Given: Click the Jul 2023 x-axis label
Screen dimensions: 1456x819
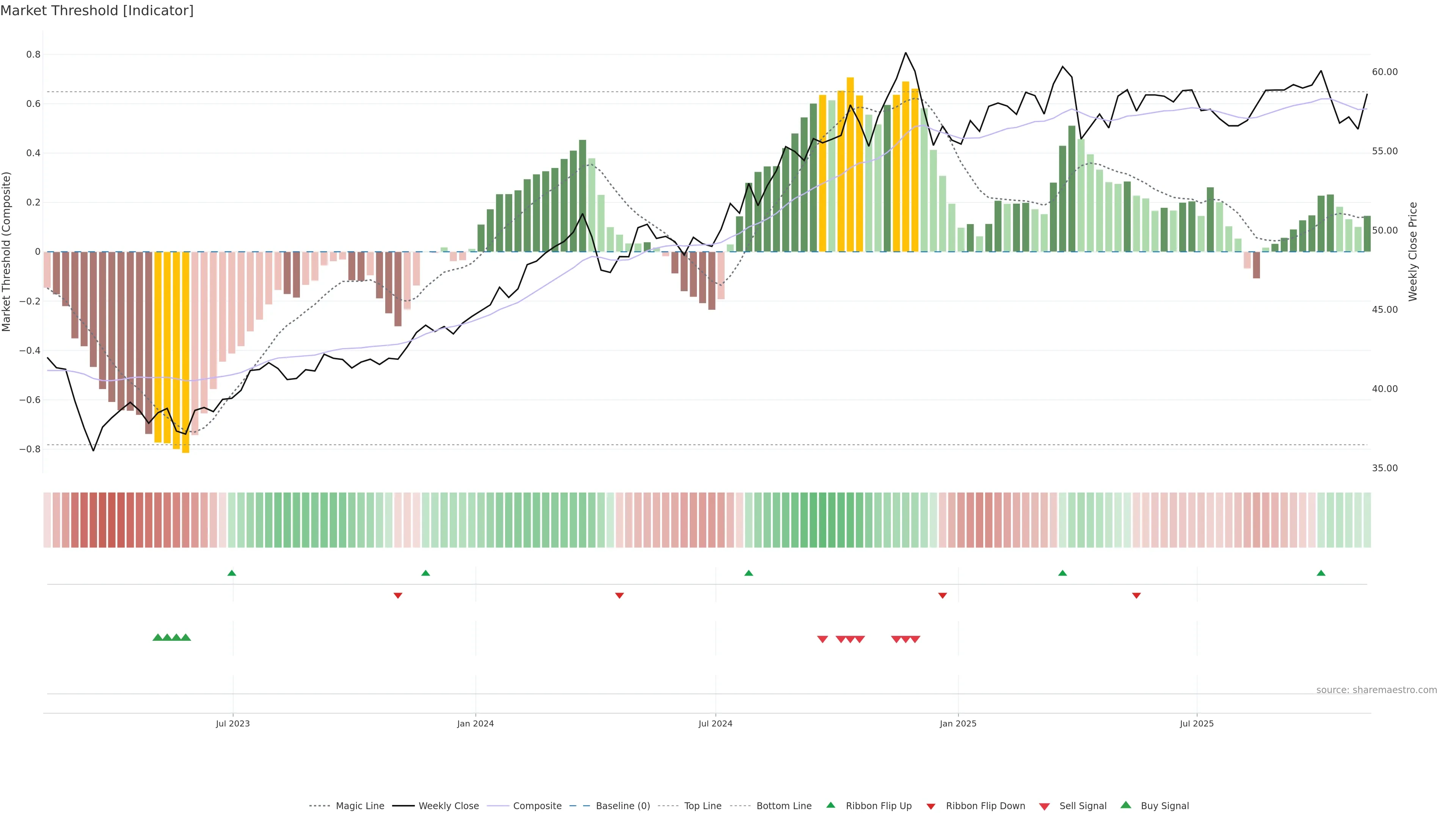Looking at the screenshot, I should click(232, 723).
